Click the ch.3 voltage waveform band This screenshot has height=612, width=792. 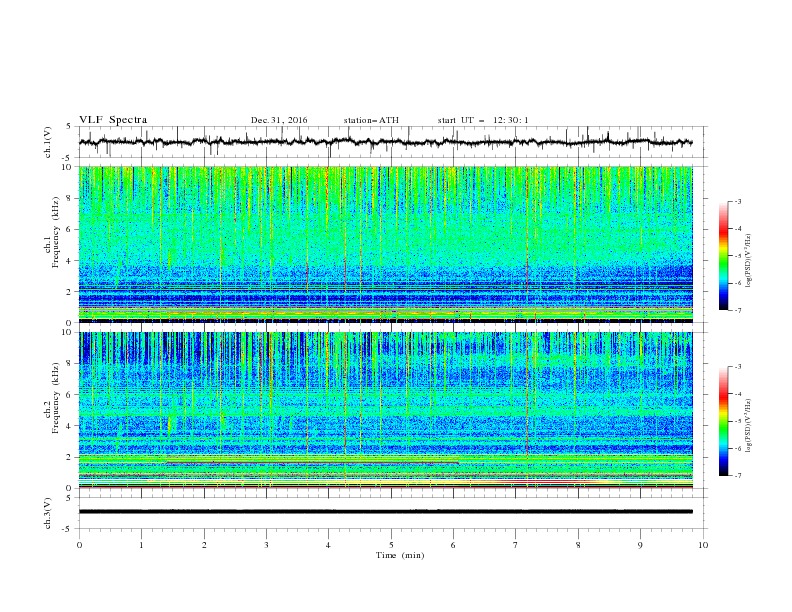tap(385, 512)
